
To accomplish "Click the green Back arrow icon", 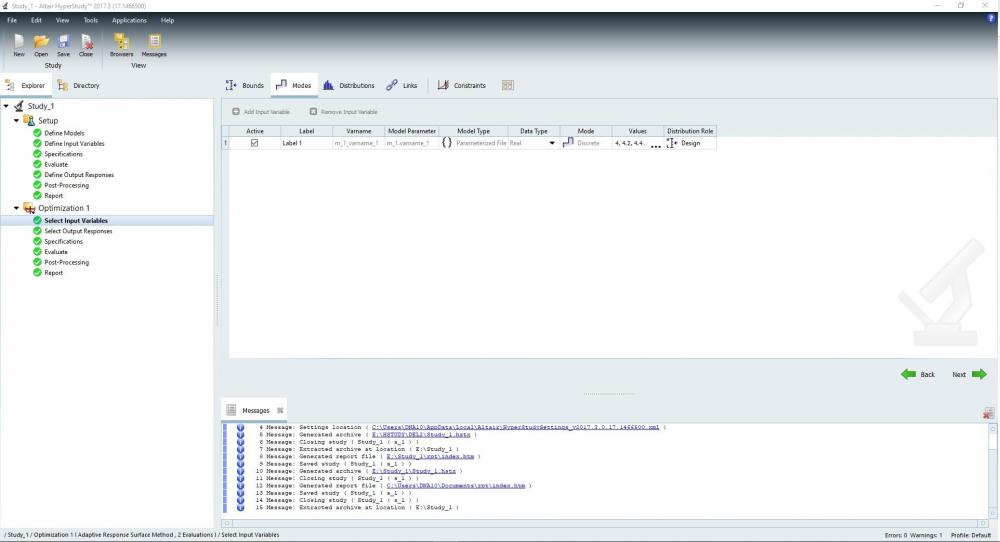I will coord(908,374).
